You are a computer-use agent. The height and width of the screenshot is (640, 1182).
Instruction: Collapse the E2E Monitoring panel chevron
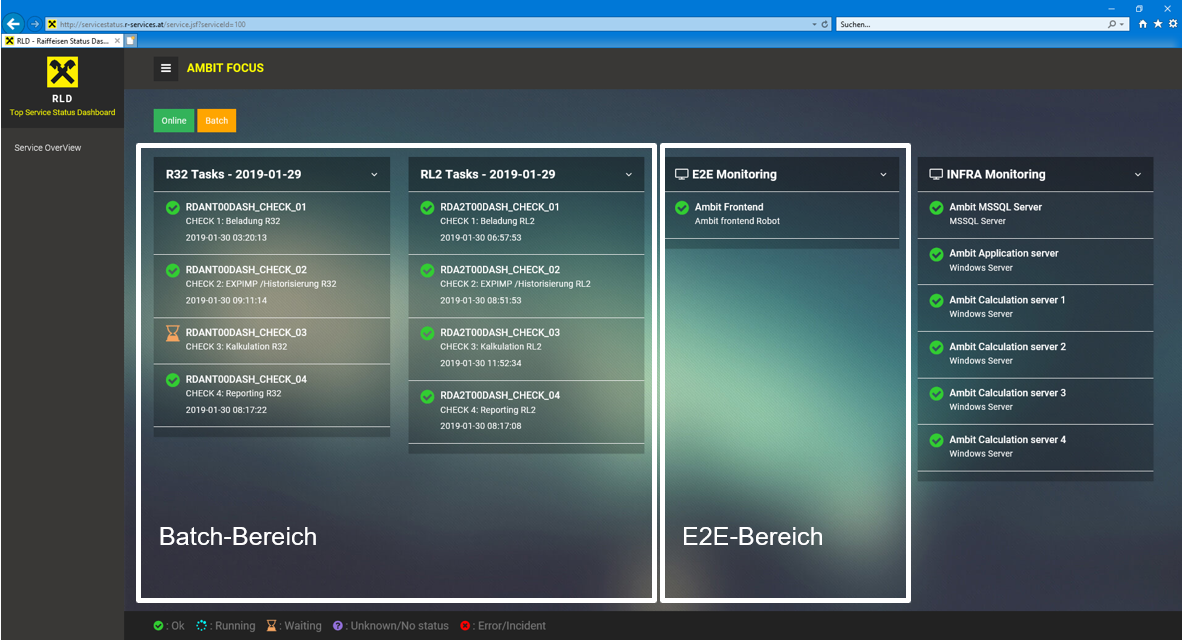(x=883, y=175)
